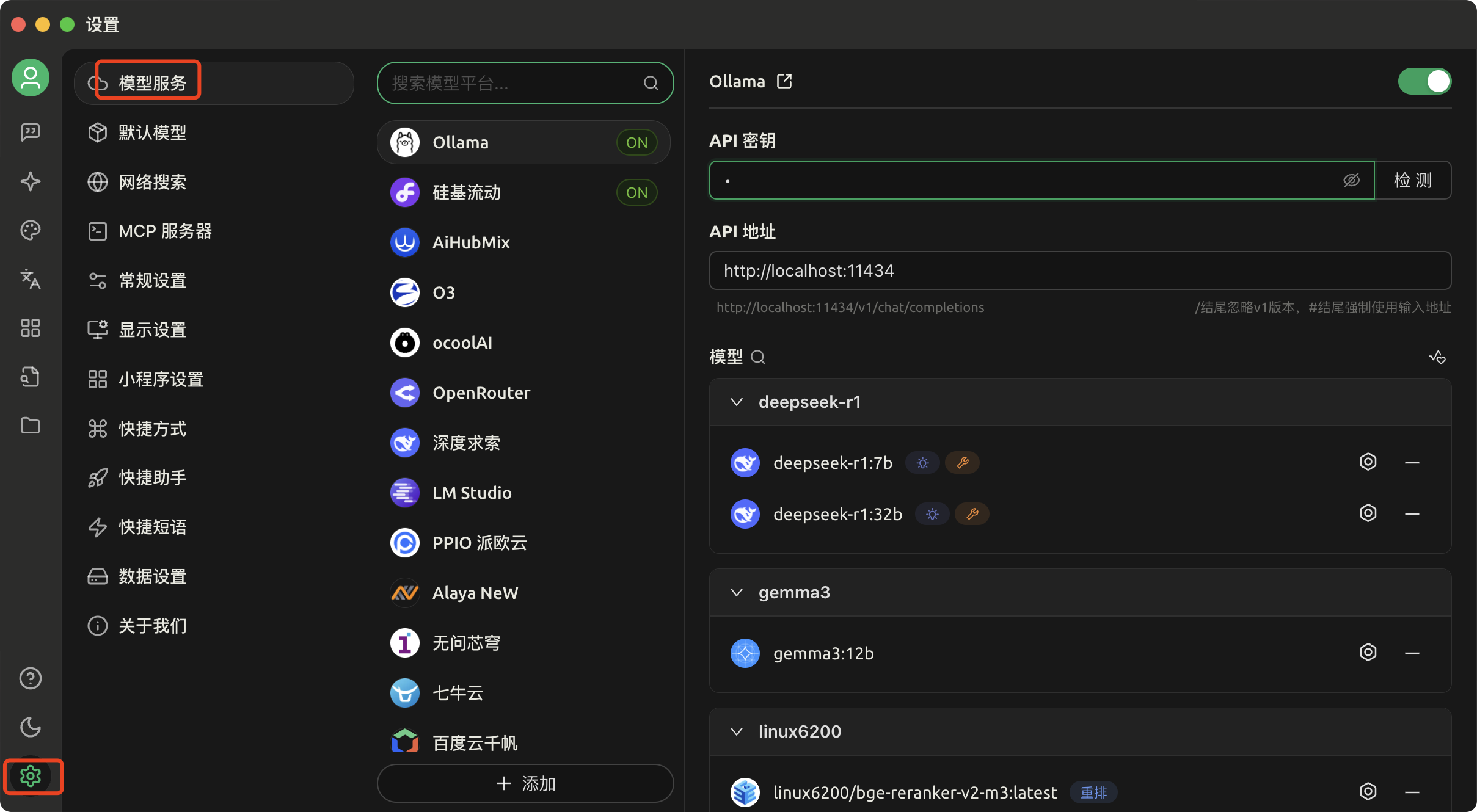Viewport: 1477px width, 812px height.
Task: Open the help question mark icon
Action: pos(31,678)
